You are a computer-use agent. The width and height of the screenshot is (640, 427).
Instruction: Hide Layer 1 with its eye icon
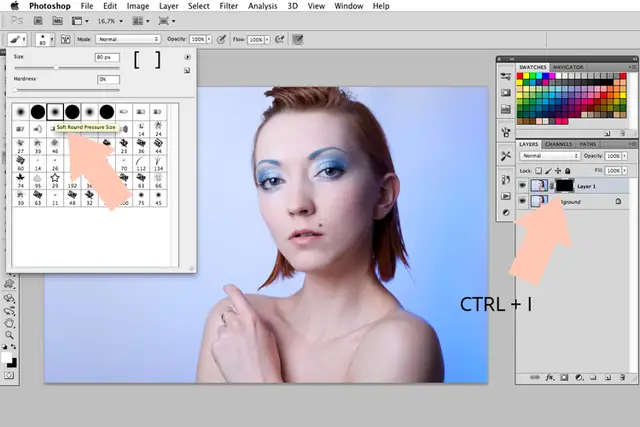(523, 185)
